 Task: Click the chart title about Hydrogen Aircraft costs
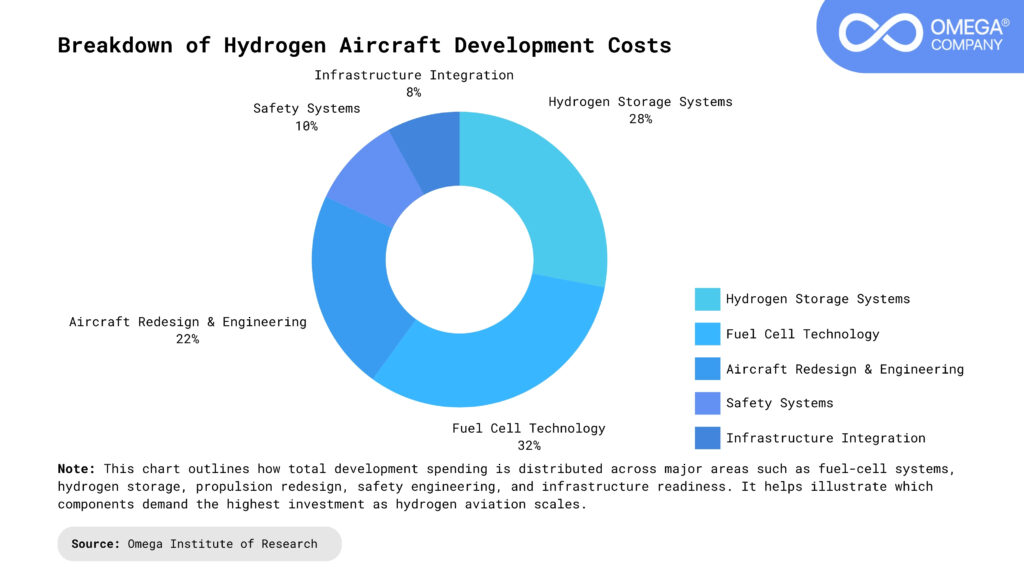(364, 46)
